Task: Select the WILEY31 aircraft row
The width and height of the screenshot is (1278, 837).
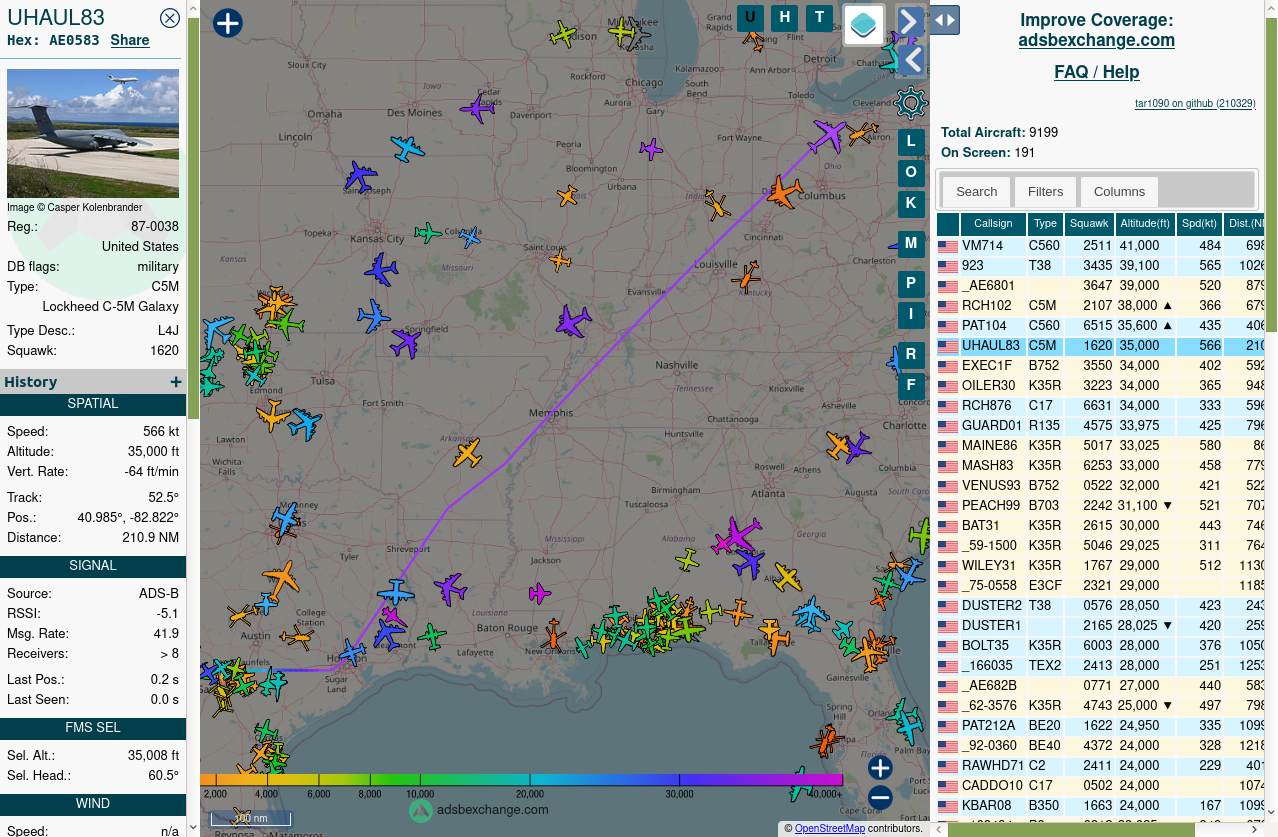Action: [x=1100, y=566]
